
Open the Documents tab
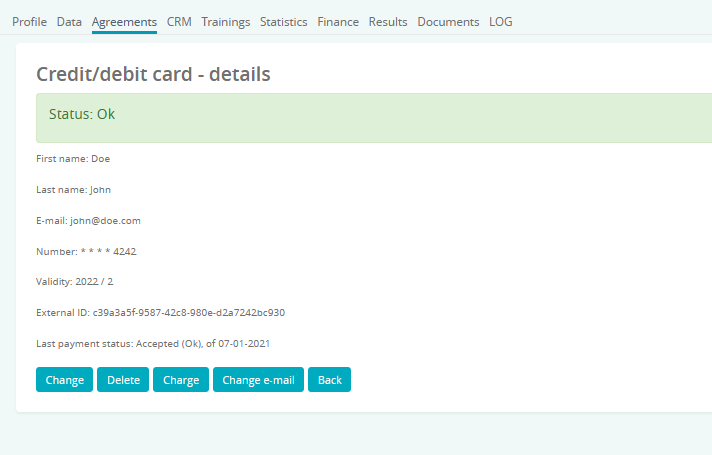tap(448, 22)
